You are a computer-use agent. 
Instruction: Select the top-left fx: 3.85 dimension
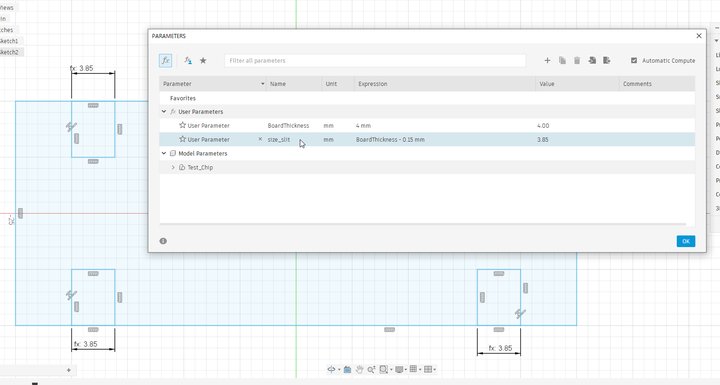[82, 68]
